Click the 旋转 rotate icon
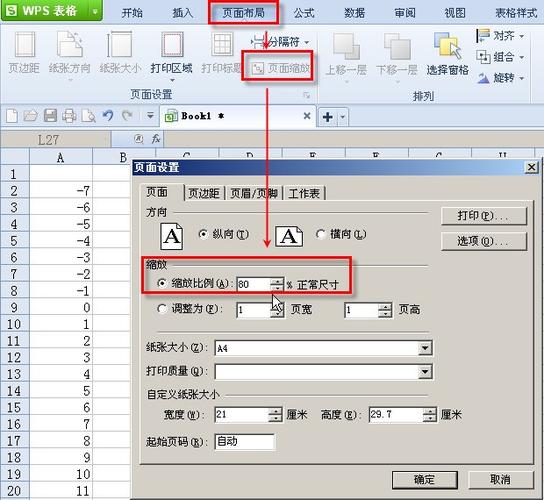The width and height of the screenshot is (544, 500). point(483,78)
